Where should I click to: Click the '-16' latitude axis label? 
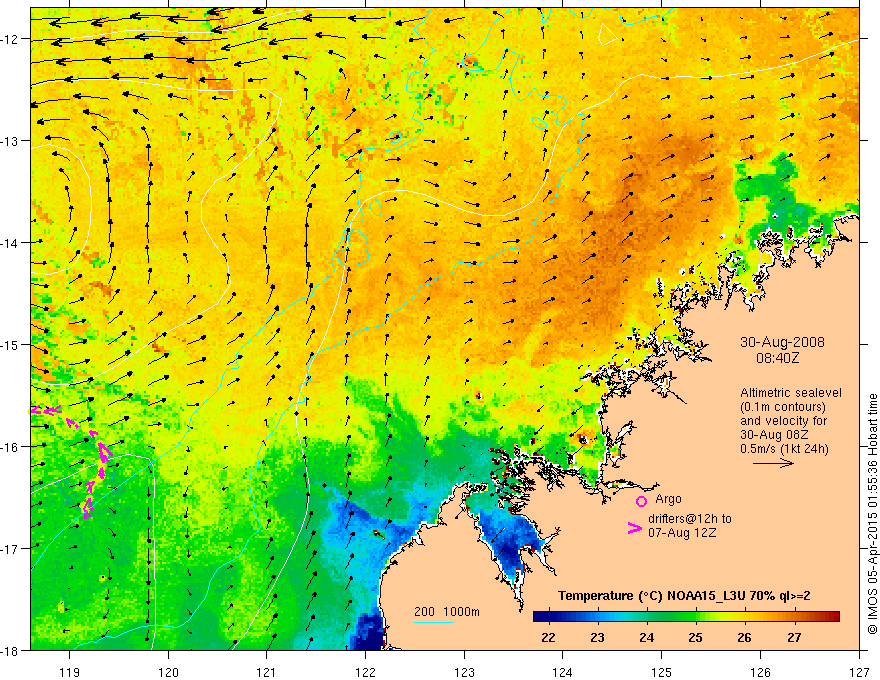click(x=10, y=447)
